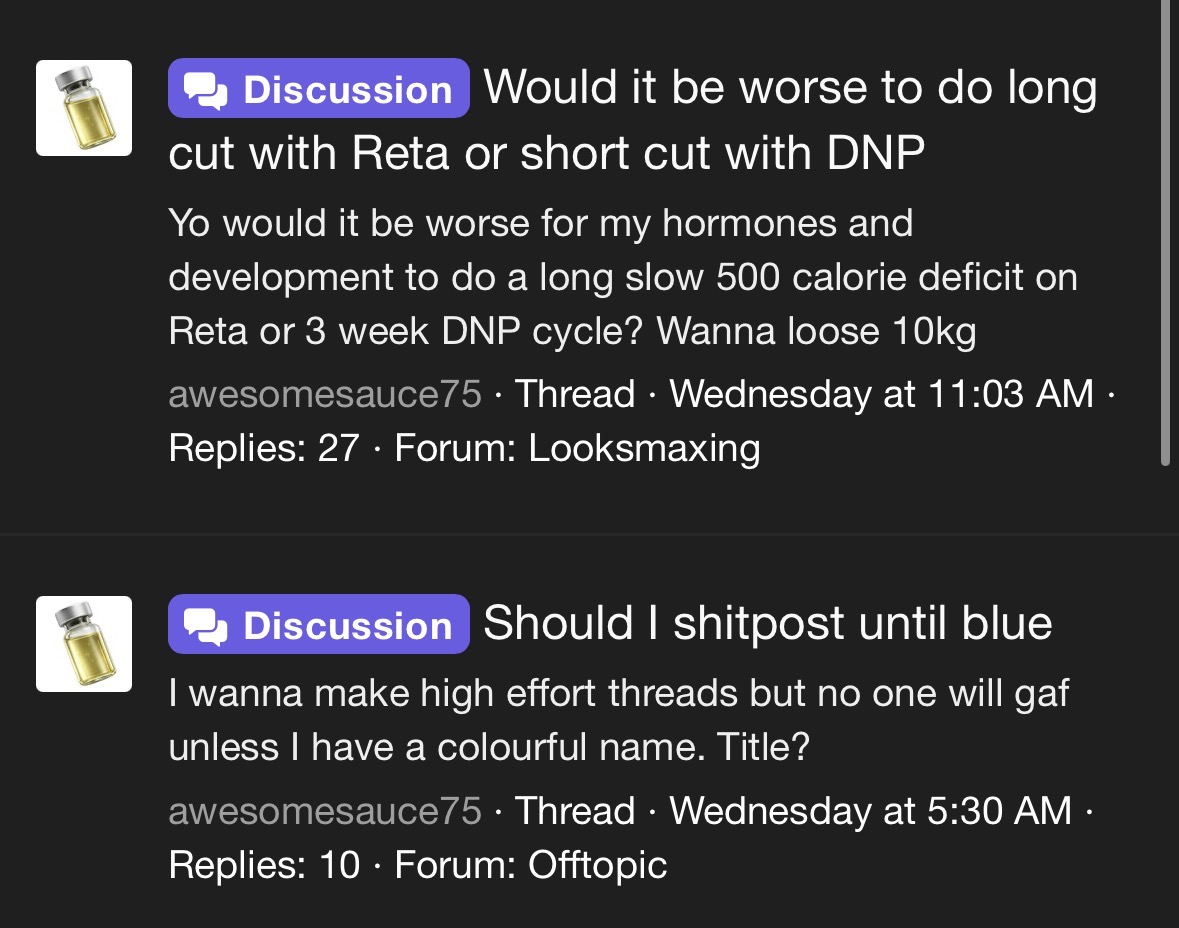1179x928 pixels.
Task: Click the vial avatar beside the Reta or DNP thread
Action: click(x=84, y=108)
